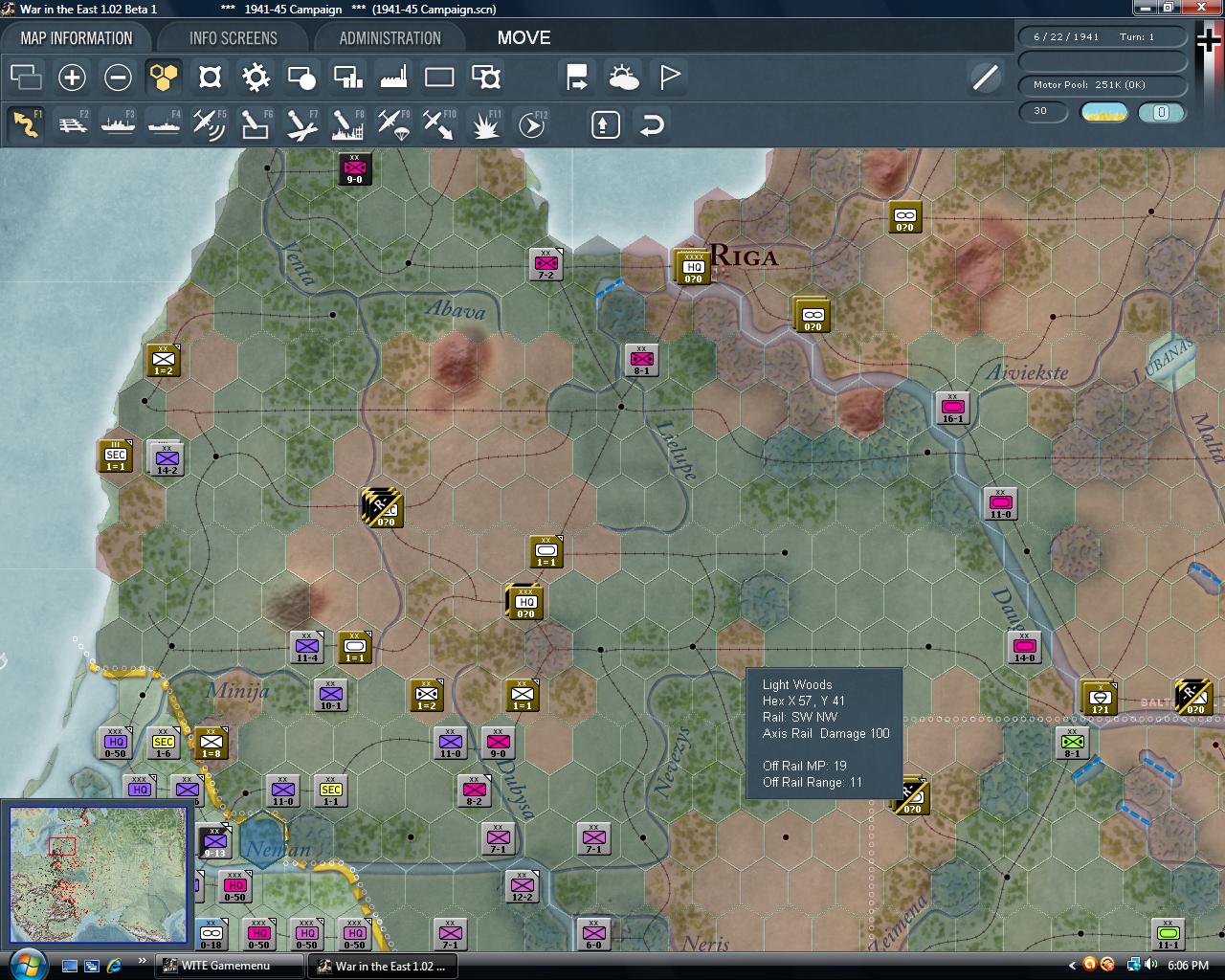Click the up-arrow box icon in toolbar
Viewport: 1225px width, 980px height.
(x=606, y=124)
